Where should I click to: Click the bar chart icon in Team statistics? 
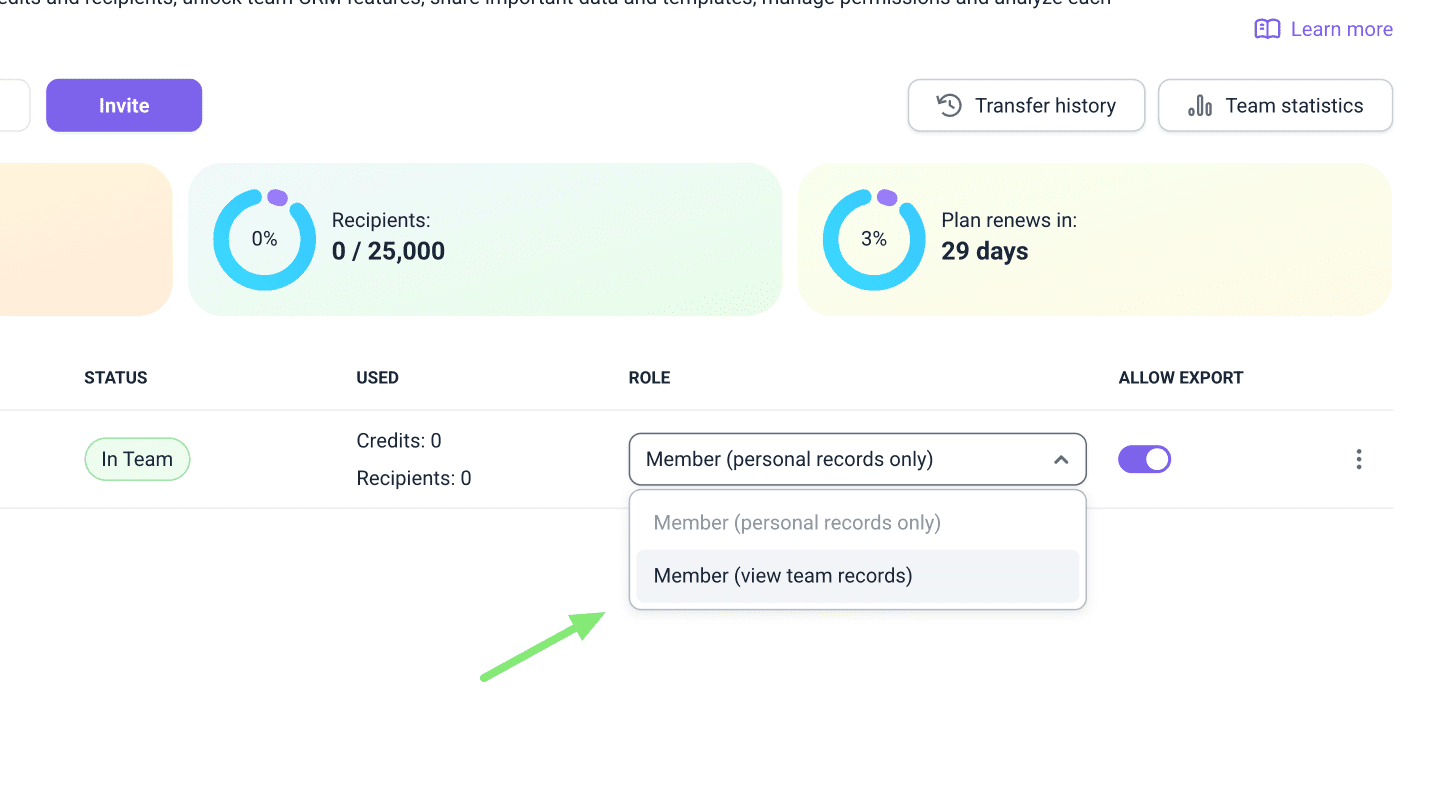point(1199,105)
